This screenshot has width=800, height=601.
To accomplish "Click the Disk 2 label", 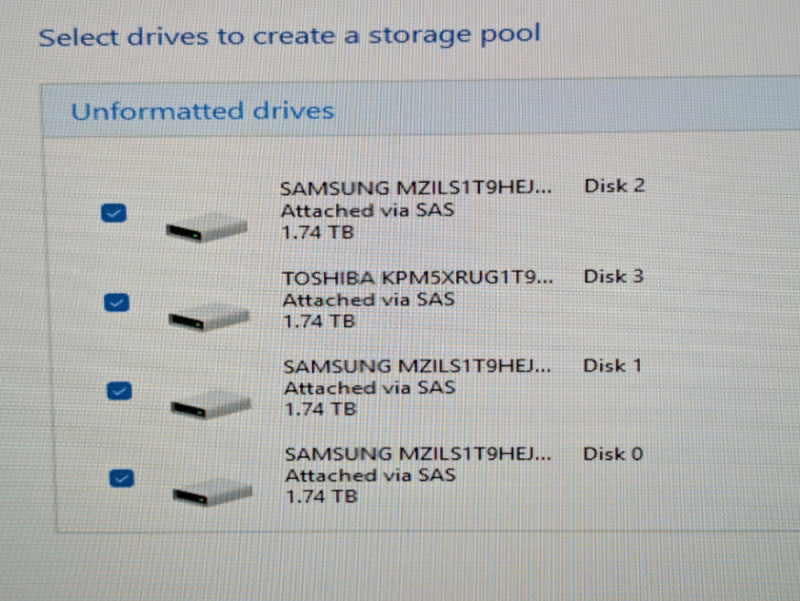I will (614, 186).
